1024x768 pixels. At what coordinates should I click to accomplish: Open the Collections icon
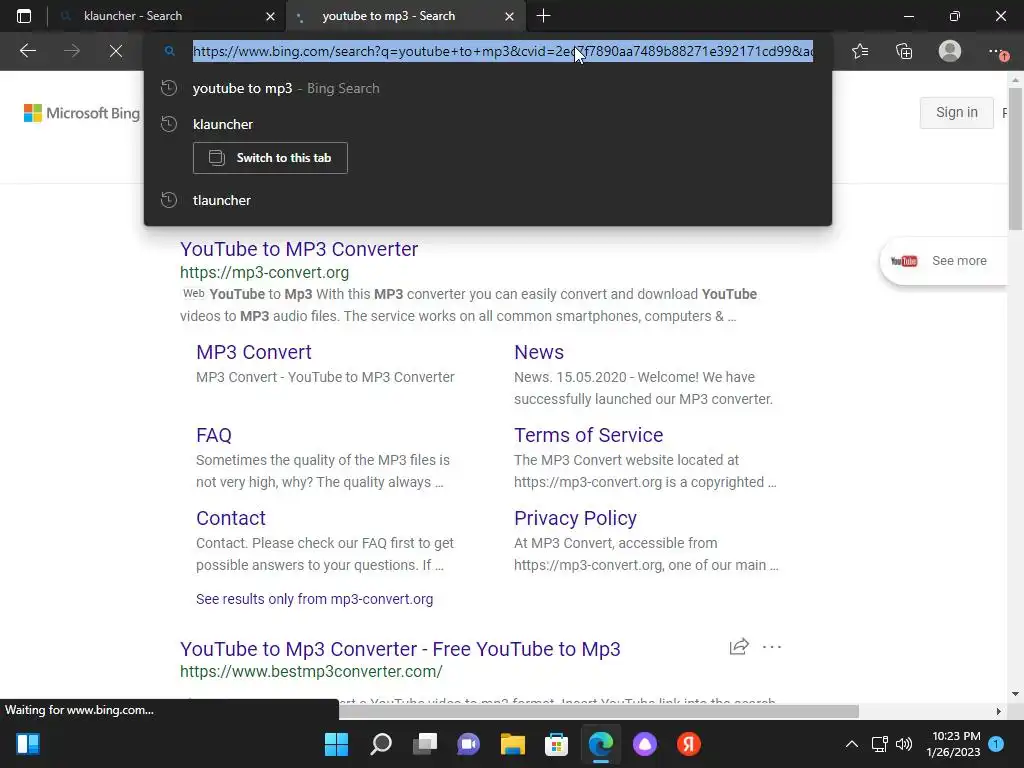coord(904,51)
